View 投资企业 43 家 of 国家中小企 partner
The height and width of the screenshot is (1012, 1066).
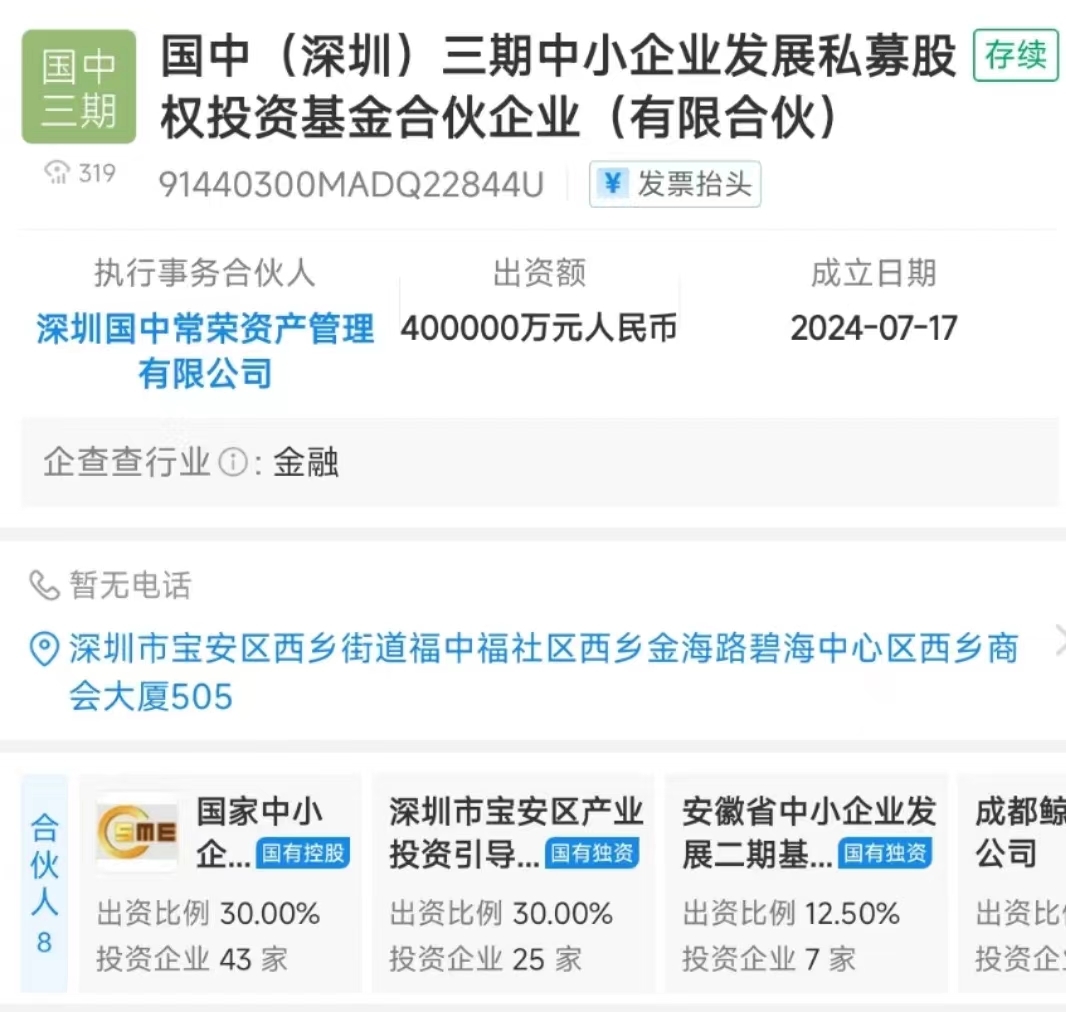pos(192,960)
